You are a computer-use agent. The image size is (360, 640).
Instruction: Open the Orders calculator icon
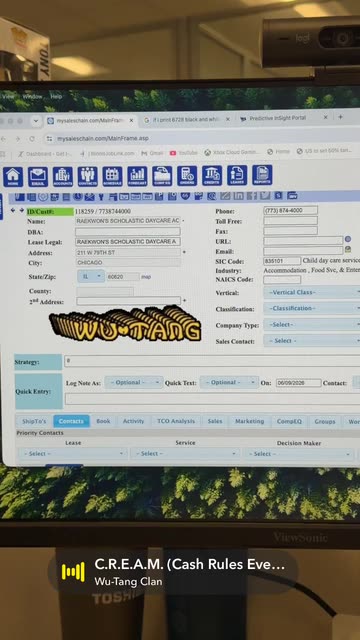point(187,176)
